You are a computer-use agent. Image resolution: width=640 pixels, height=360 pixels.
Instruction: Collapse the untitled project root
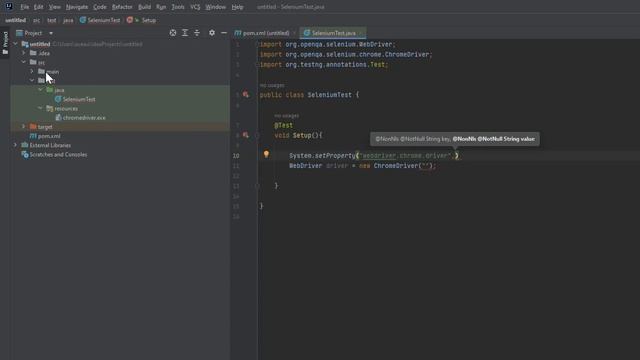click(16, 44)
